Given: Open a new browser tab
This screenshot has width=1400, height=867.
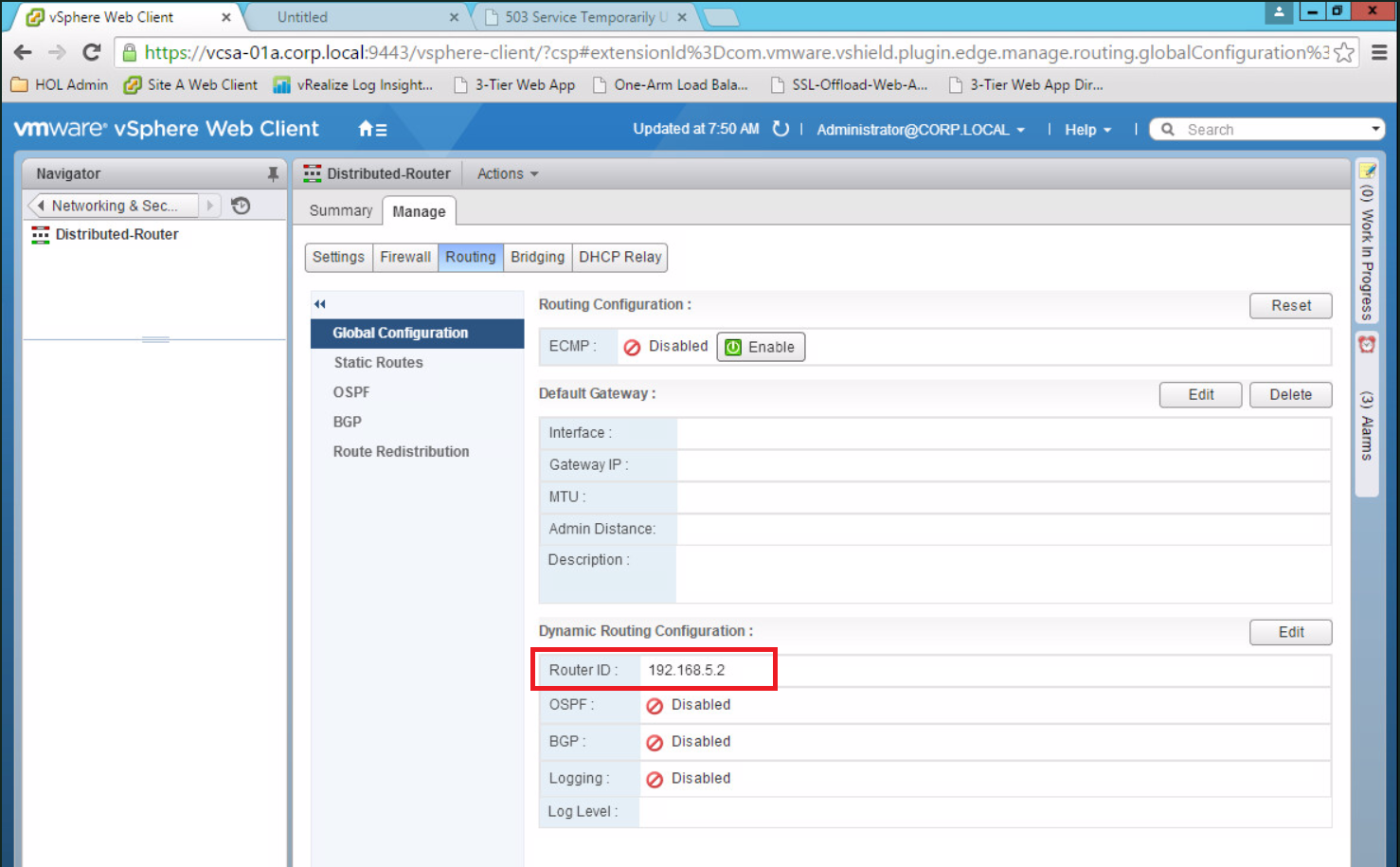Looking at the screenshot, I should 722,17.
